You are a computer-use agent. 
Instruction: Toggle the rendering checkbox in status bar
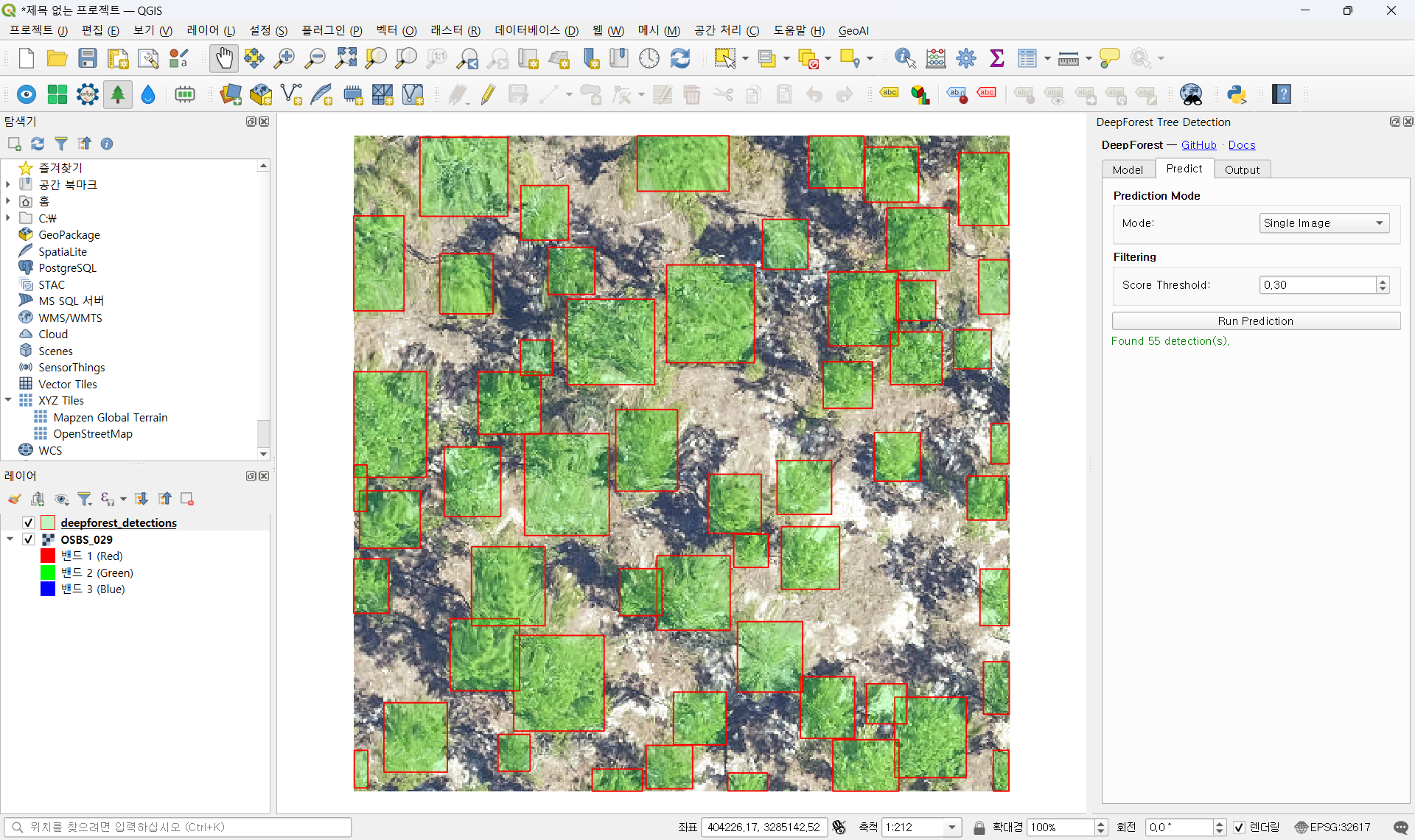(1239, 827)
